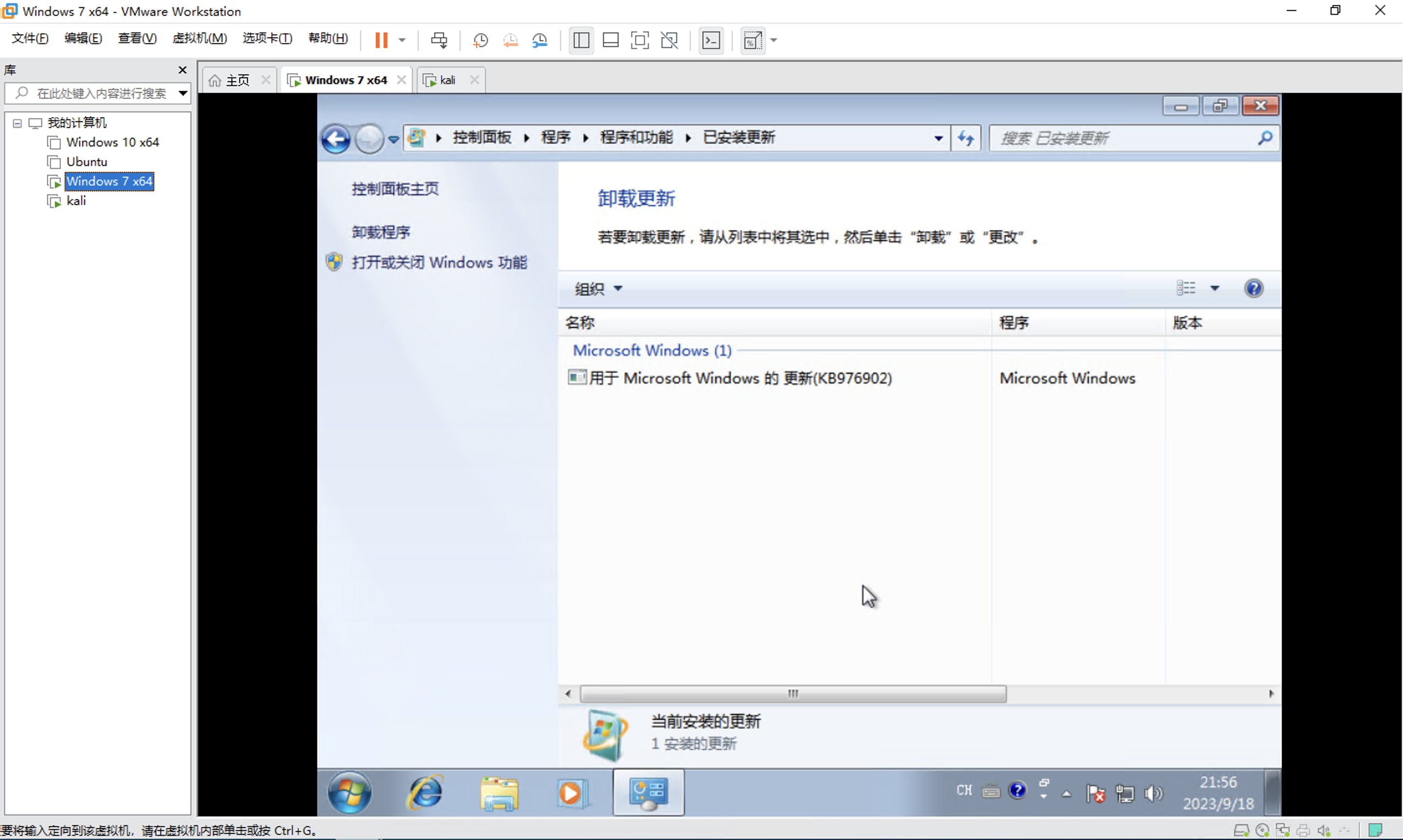Toggle the library sidebar view icon
The width and height of the screenshot is (1403, 840).
coord(581,40)
